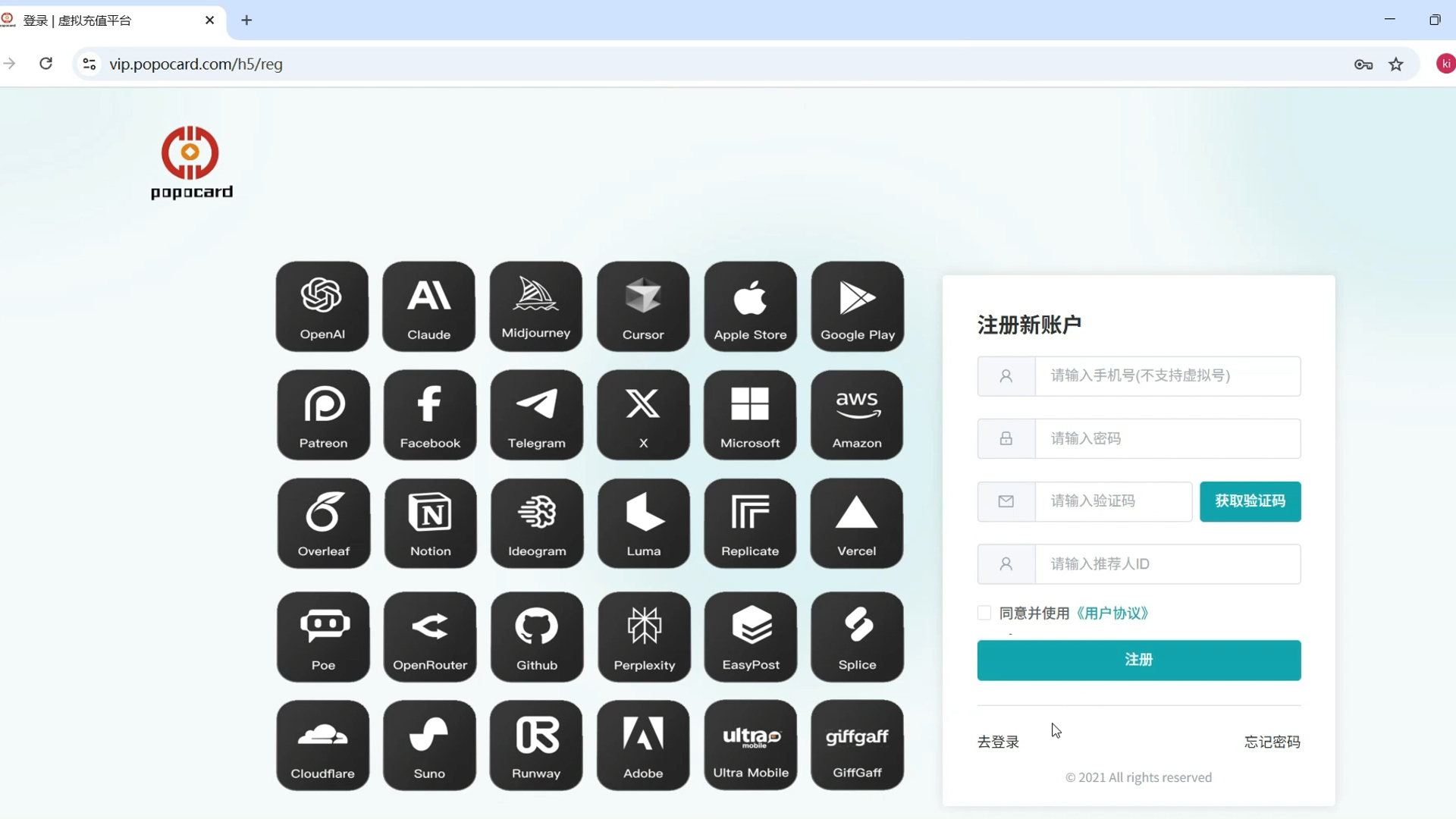Viewport: 1456px width, 819px height.
Task: Select the Apple Store tile
Action: point(750,306)
